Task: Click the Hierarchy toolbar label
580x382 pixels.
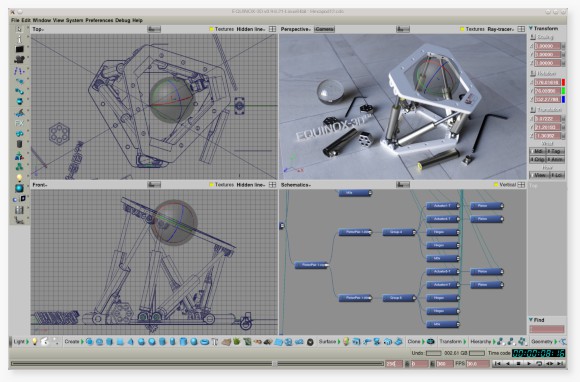Action: 481,341
